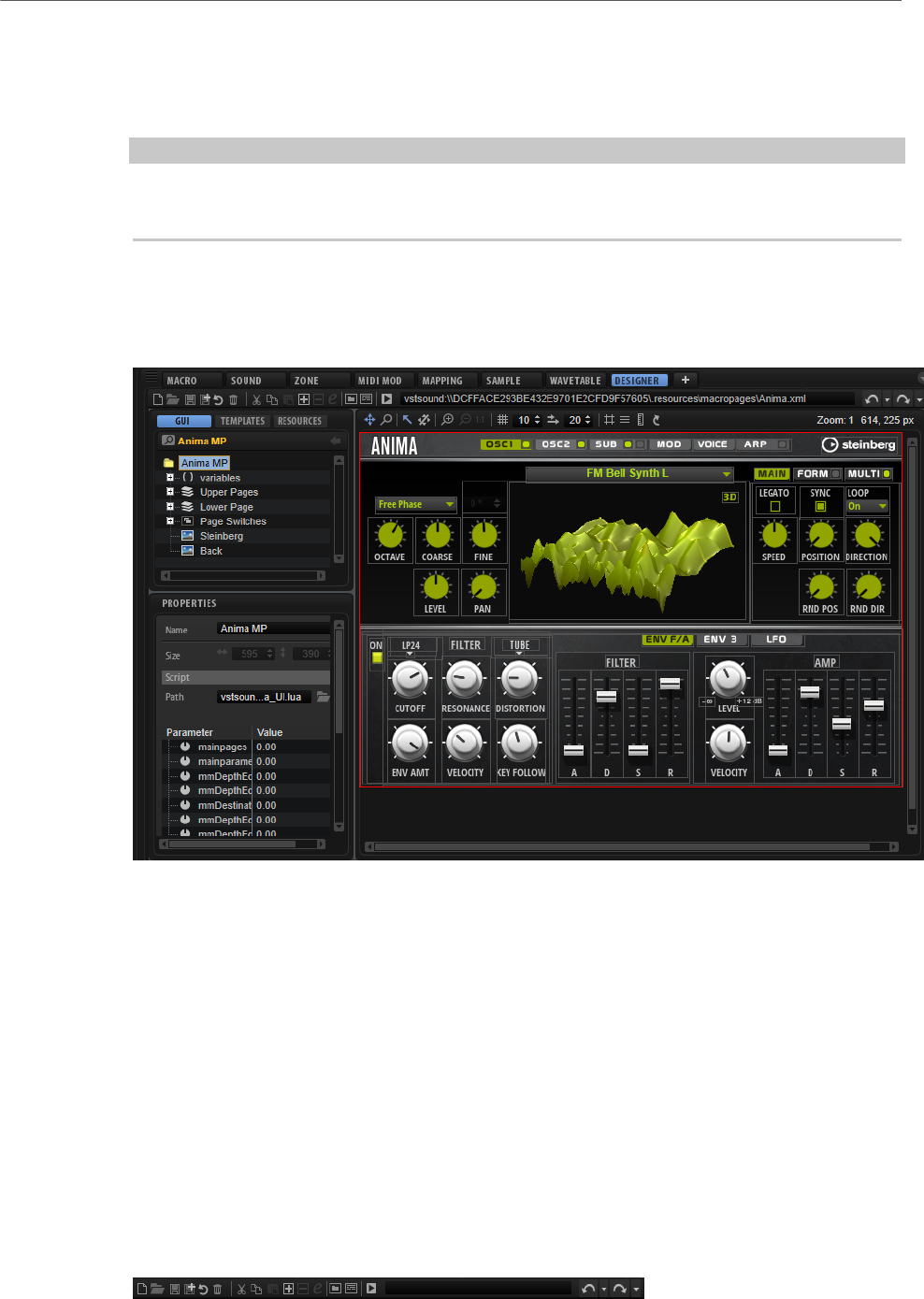The image size is (924, 1299).
Task: Toggle the MULTI on/off indicator
Action: (887, 474)
